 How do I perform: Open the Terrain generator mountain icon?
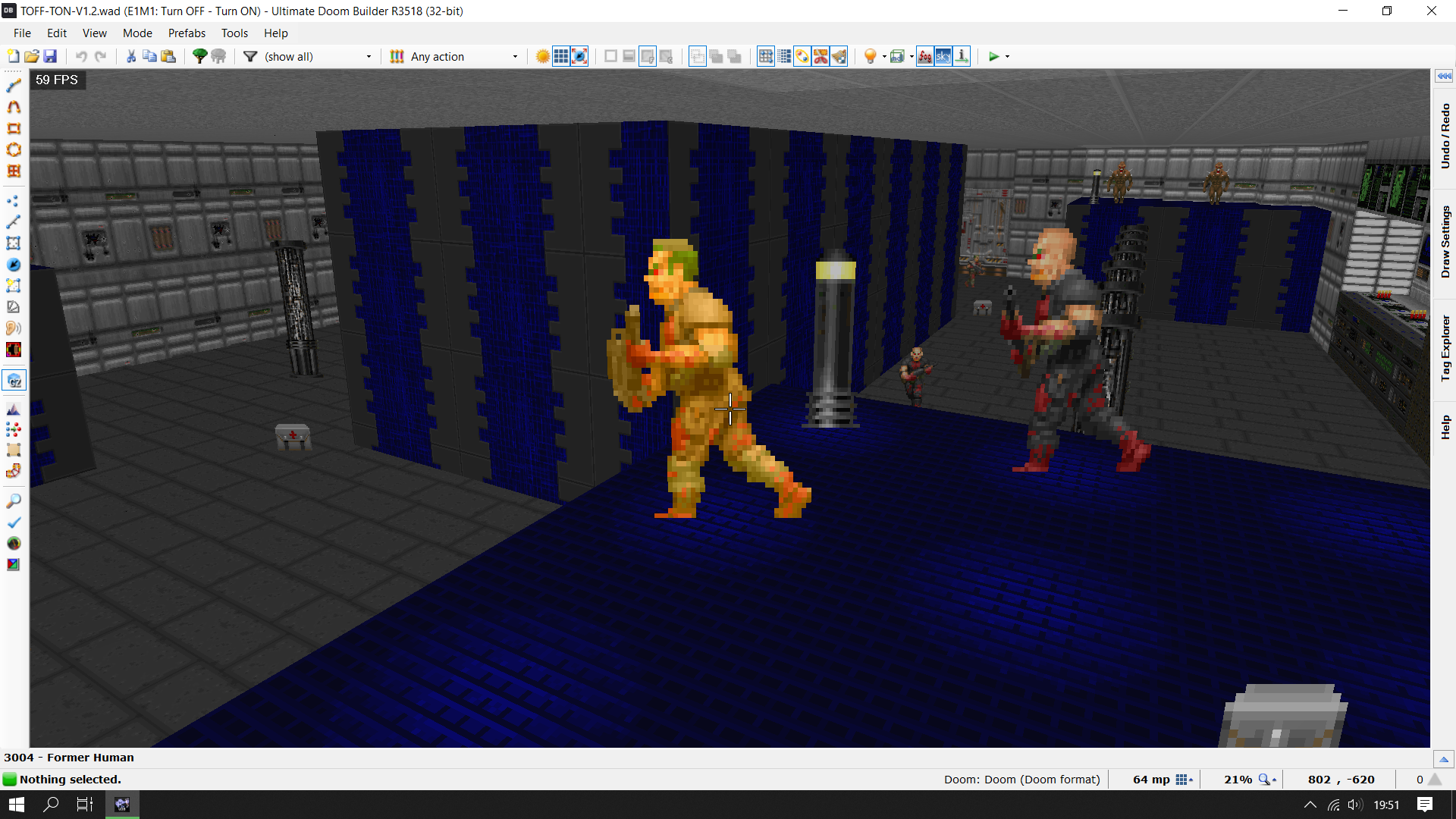pos(14,409)
